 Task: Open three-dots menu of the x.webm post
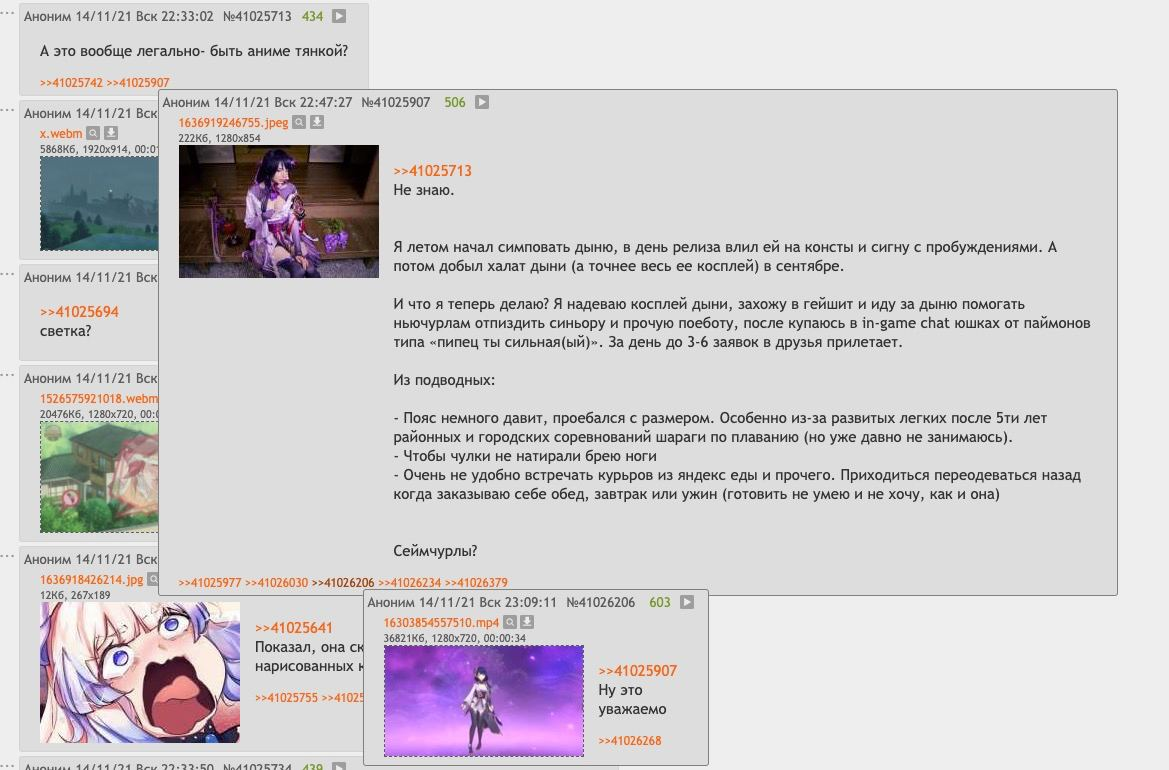pos(7,110)
